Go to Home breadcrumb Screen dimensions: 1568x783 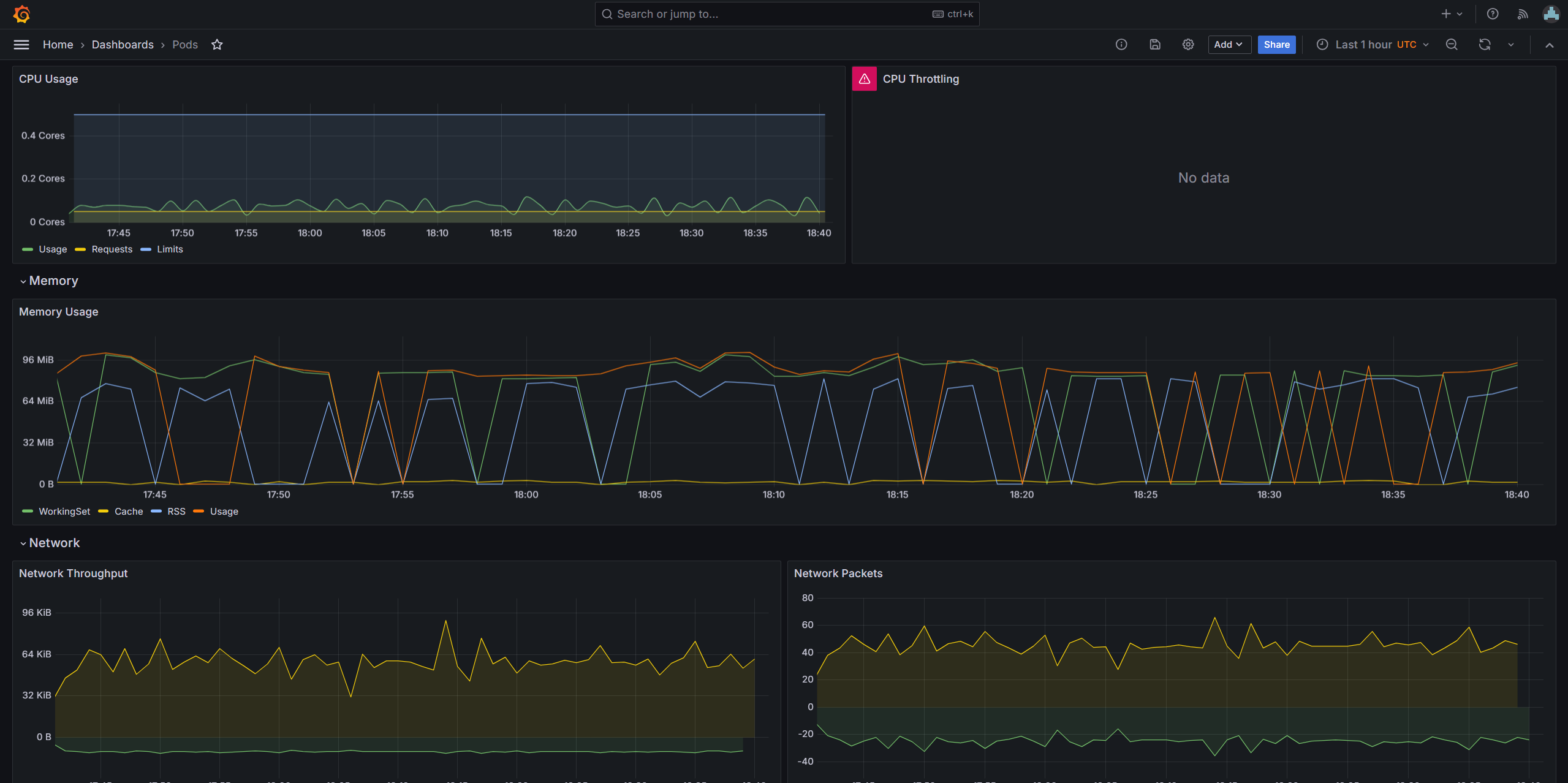click(x=58, y=45)
